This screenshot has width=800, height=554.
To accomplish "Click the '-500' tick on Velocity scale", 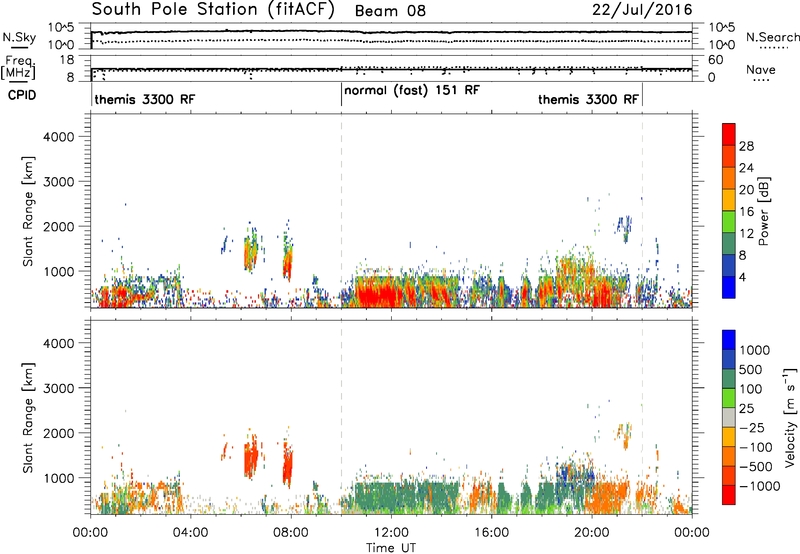I will coord(756,467).
